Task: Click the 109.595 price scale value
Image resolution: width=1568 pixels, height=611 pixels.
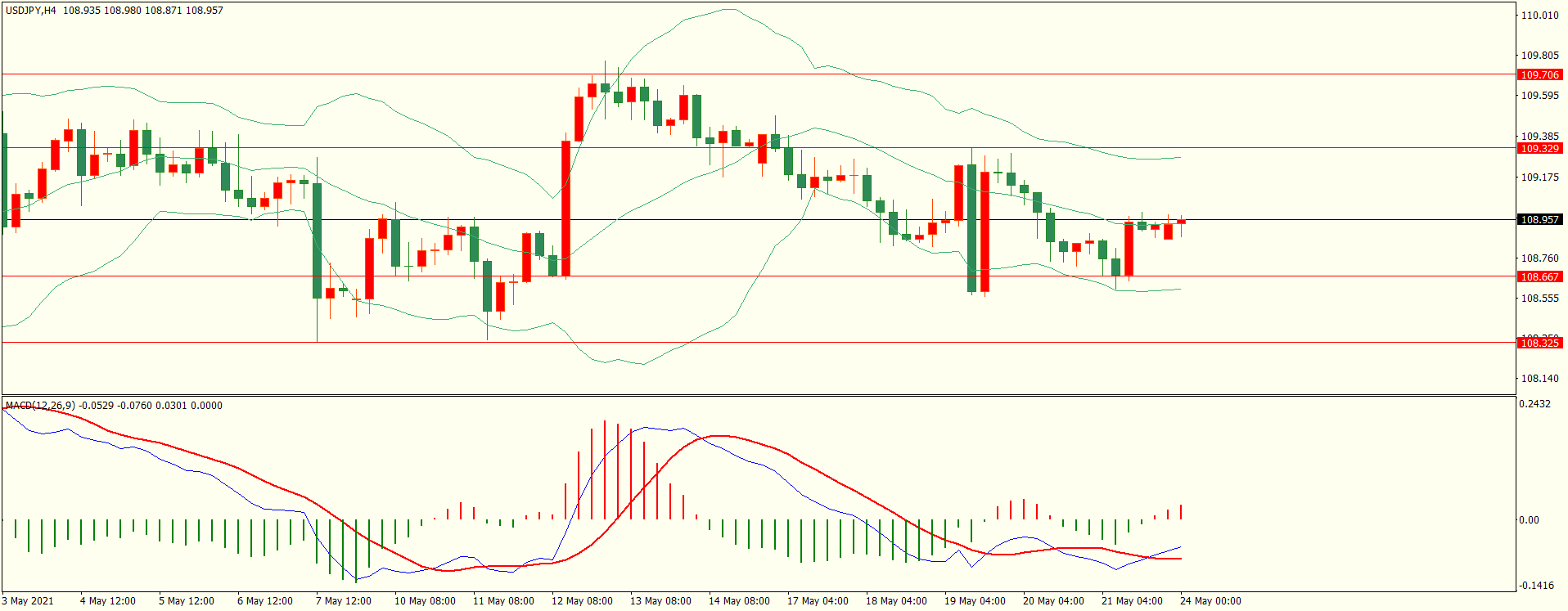Action: (x=1539, y=96)
